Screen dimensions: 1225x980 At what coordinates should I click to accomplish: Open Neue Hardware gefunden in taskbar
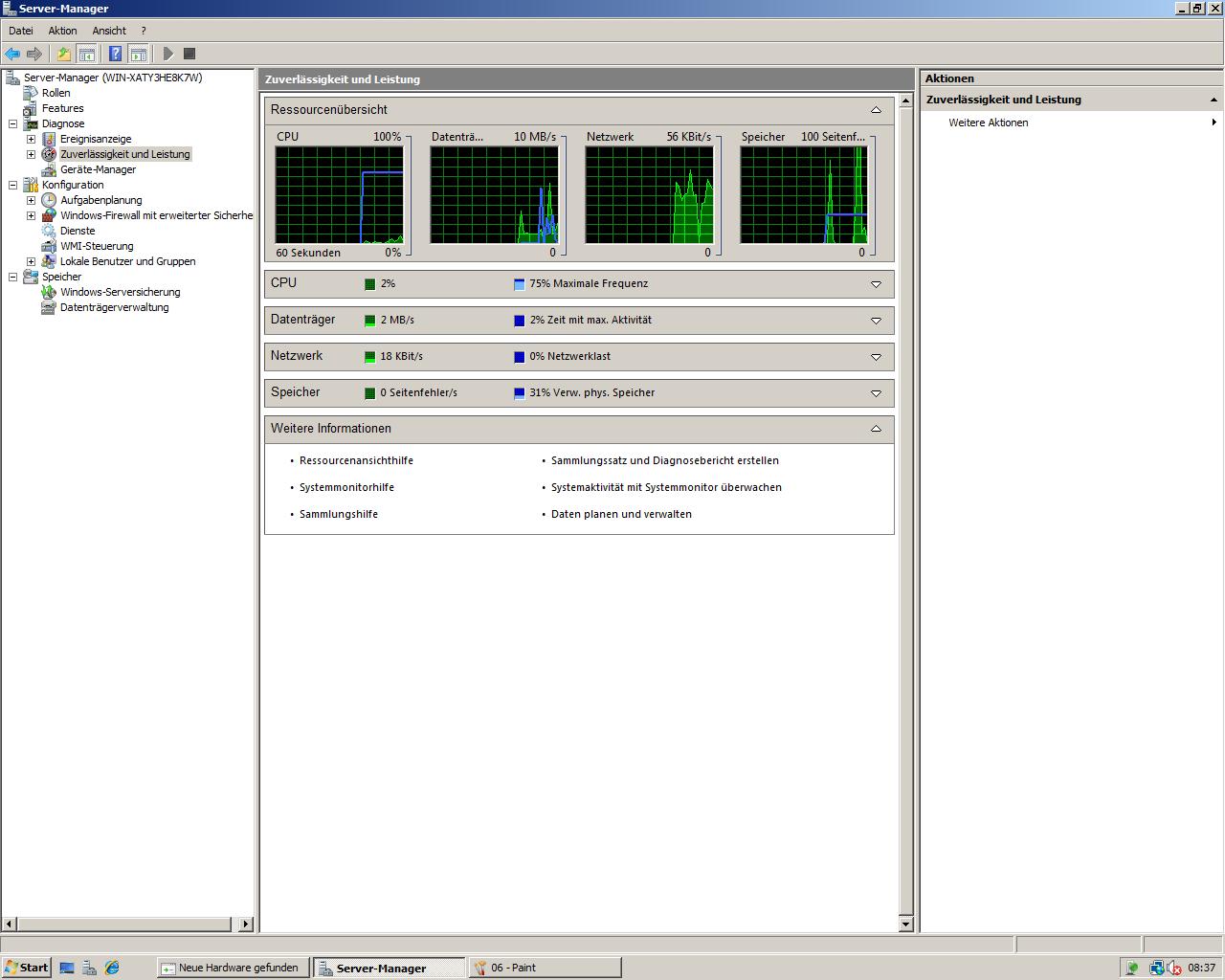pos(234,968)
